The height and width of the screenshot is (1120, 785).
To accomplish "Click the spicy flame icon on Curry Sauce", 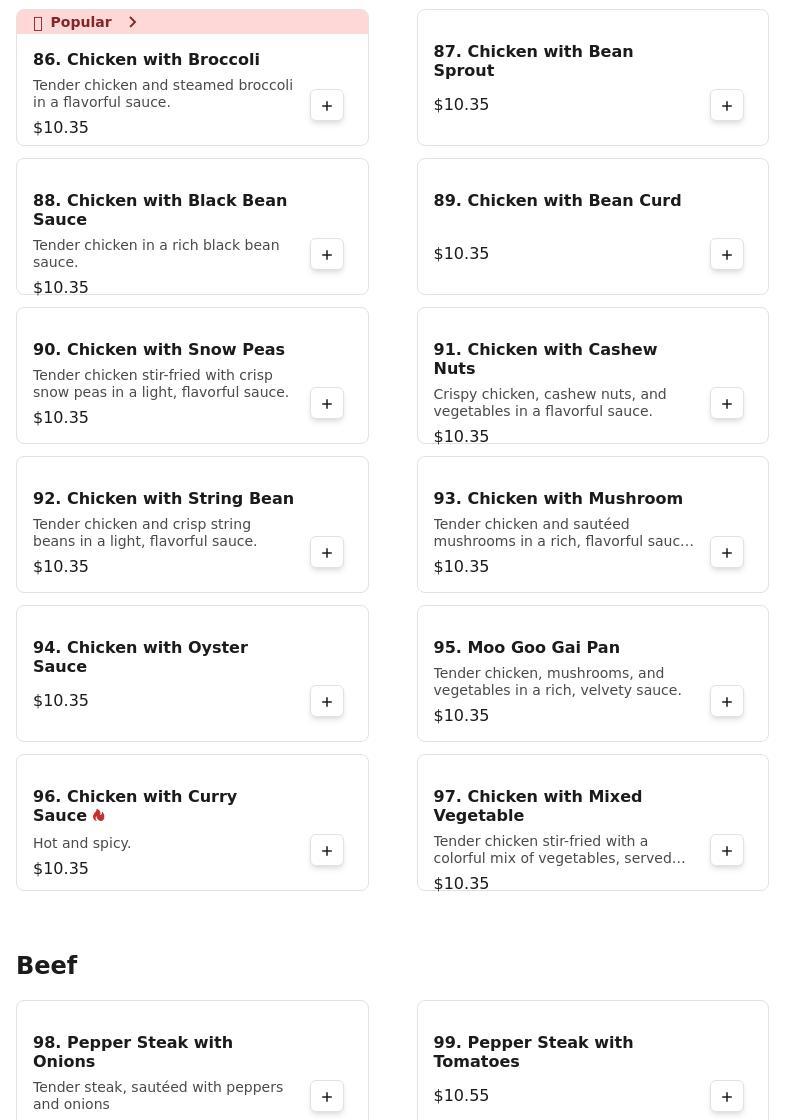I will coord(99,816).
